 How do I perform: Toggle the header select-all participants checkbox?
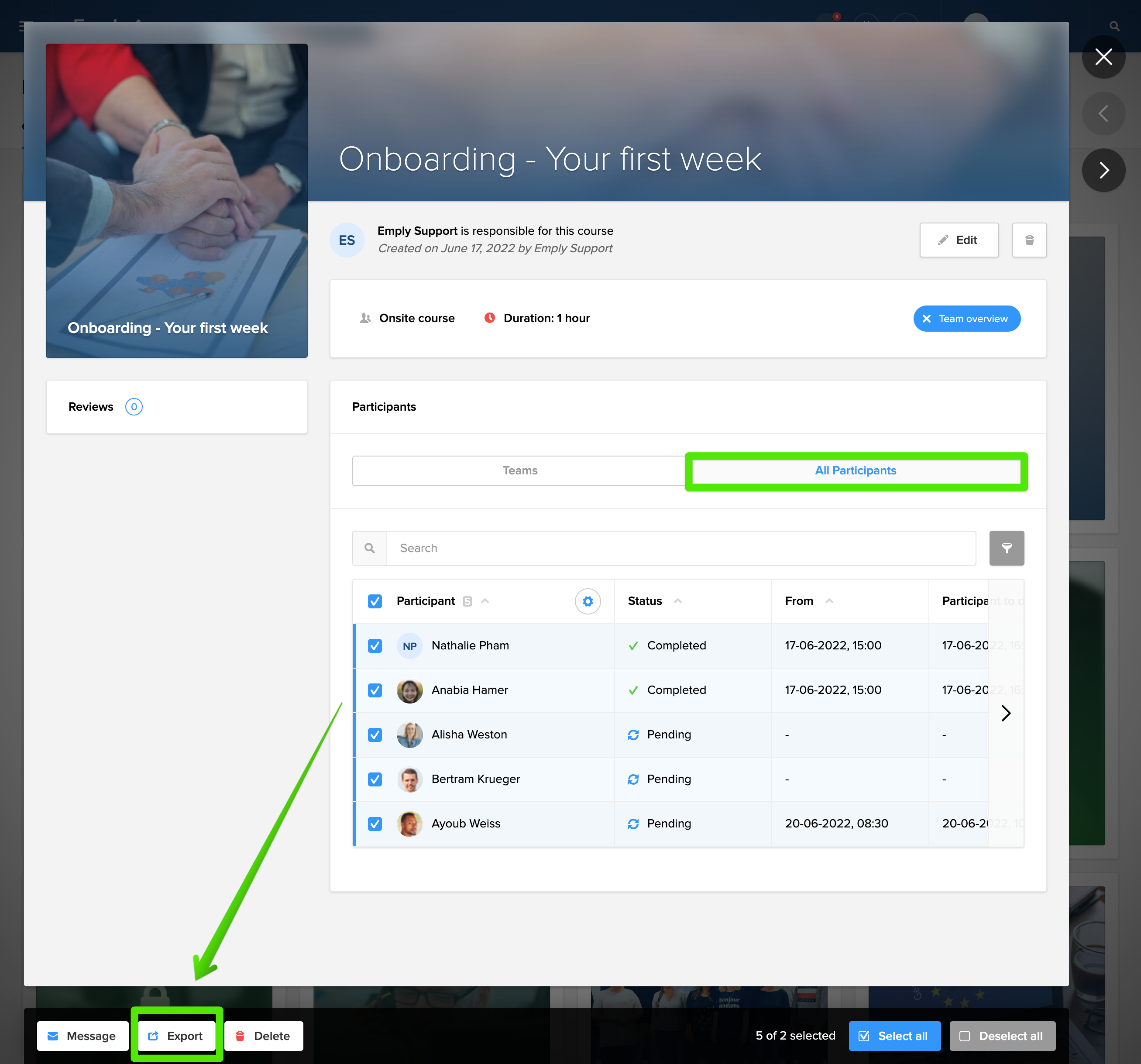(375, 601)
